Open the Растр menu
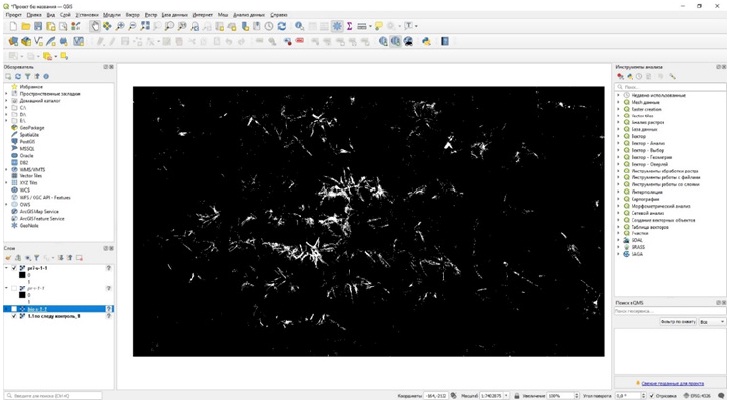The width and height of the screenshot is (732, 404). pos(151,15)
